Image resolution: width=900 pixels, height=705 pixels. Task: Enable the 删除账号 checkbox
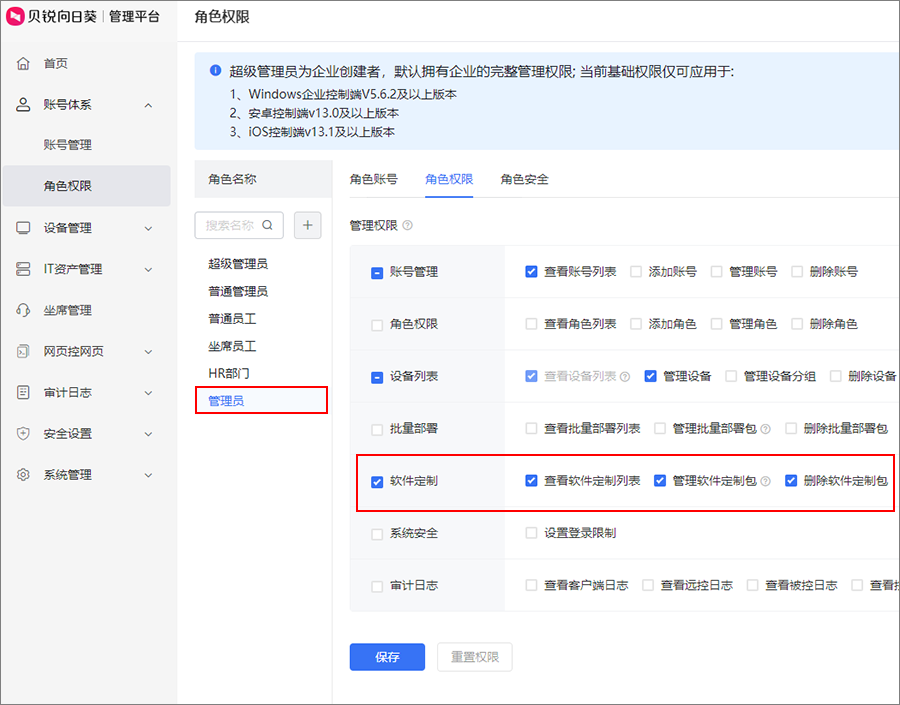(797, 272)
